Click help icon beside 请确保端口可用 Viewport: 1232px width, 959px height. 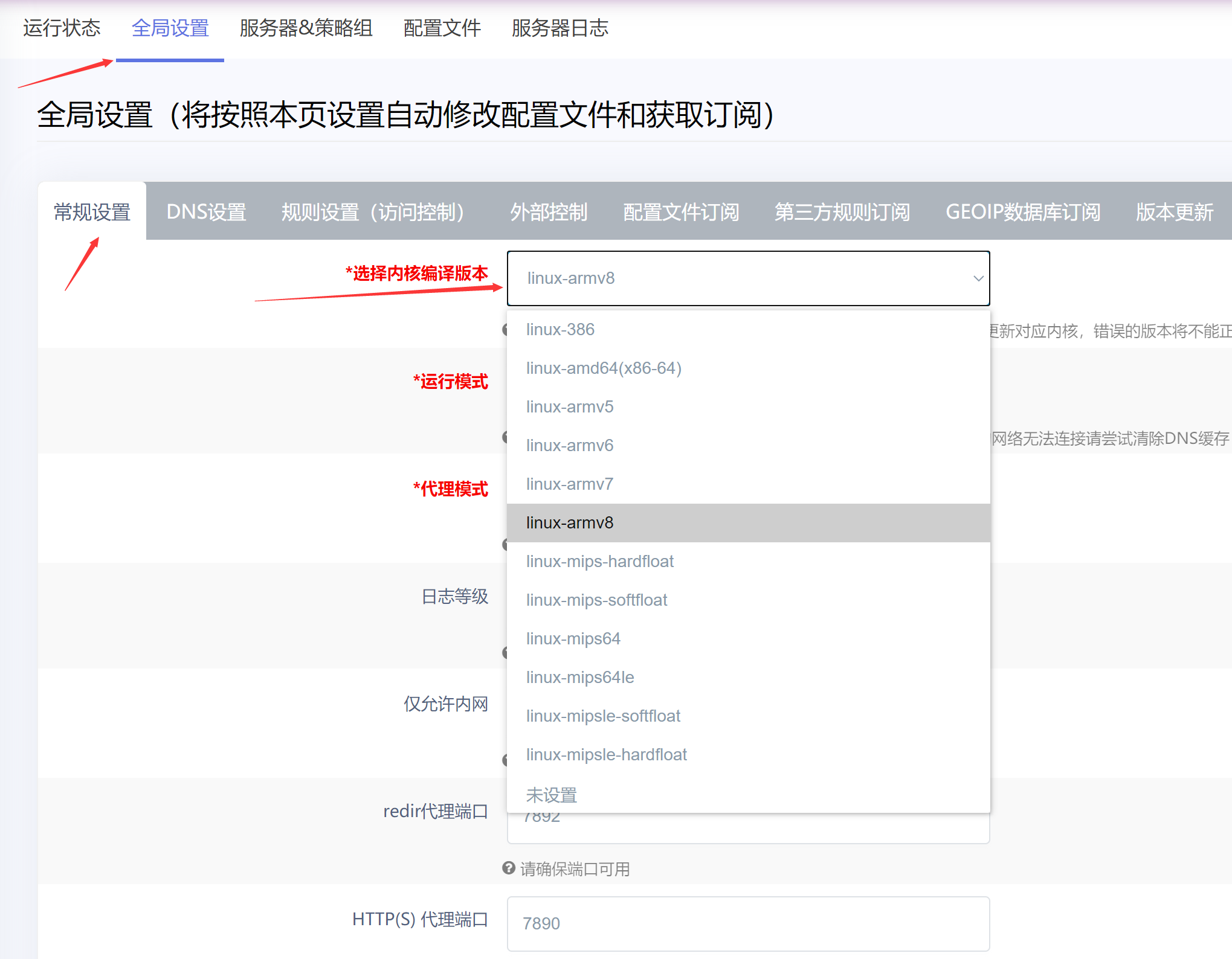click(509, 868)
